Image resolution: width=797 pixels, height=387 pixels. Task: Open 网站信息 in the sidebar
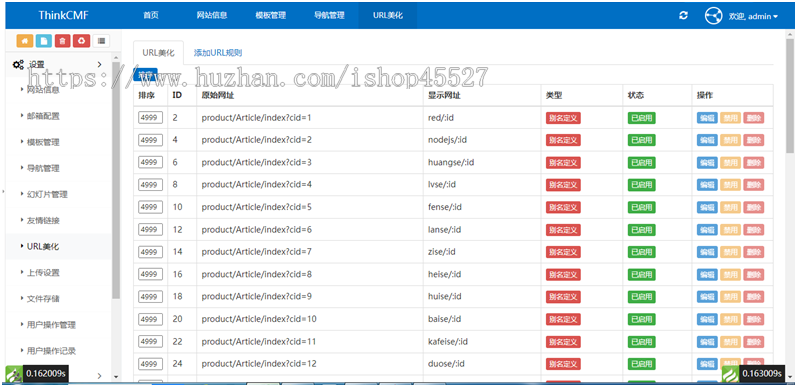(43, 90)
